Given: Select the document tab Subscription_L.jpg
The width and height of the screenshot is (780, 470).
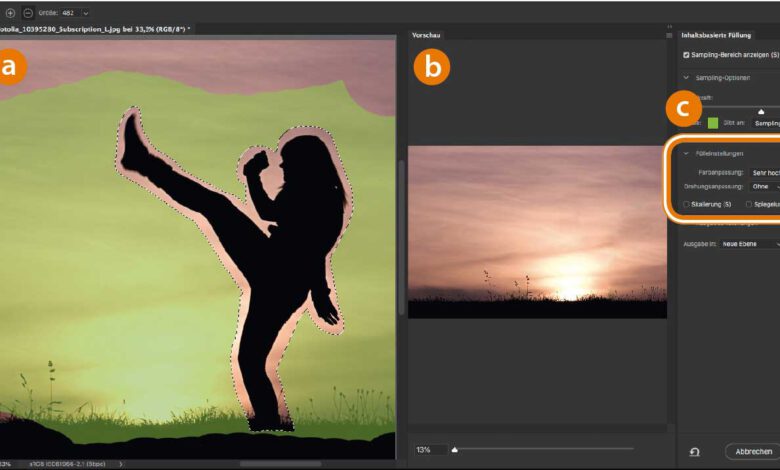Looking at the screenshot, I should [x=95, y=29].
